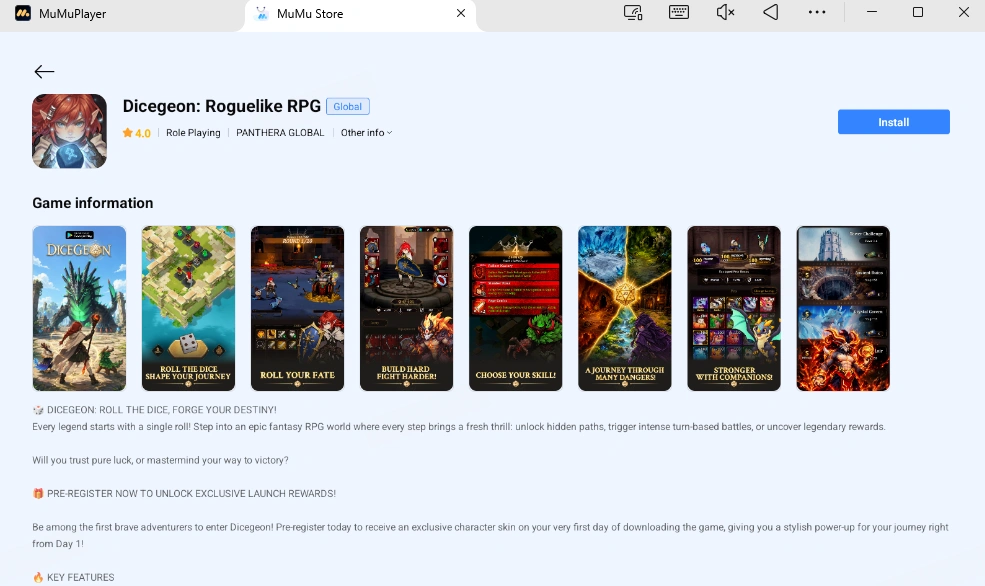Click the Game information heading
The height and width of the screenshot is (586, 985).
tap(93, 203)
